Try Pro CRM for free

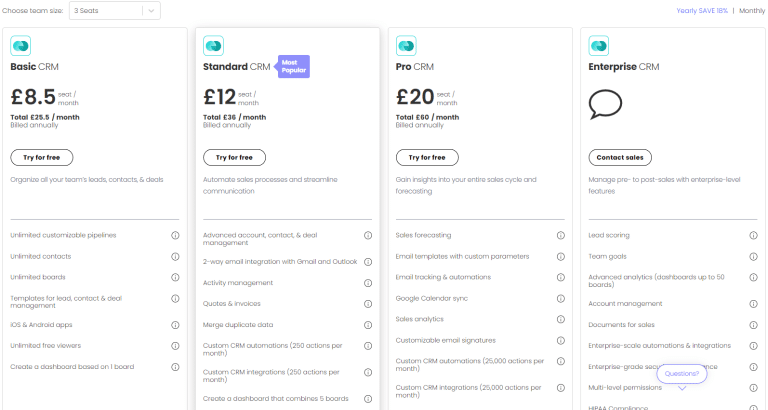pos(427,158)
